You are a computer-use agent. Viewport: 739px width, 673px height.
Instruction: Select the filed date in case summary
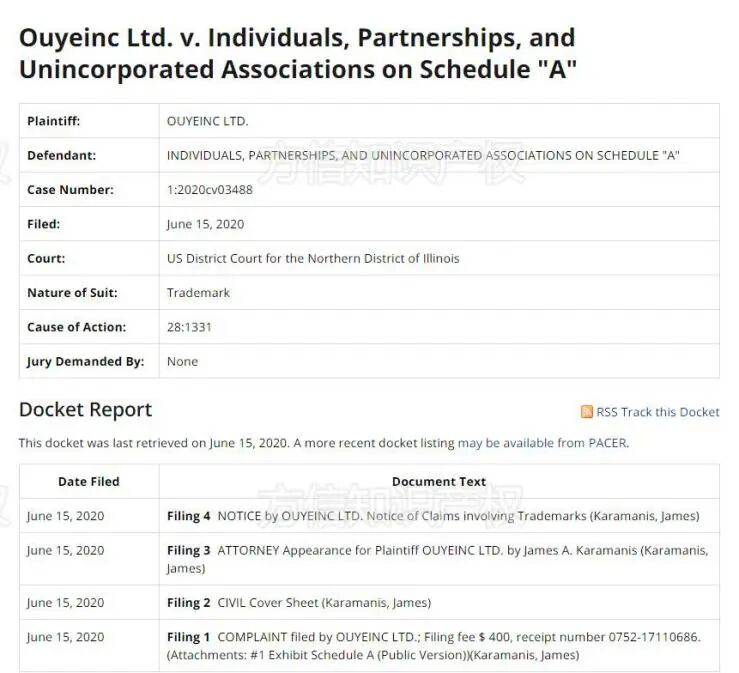coord(205,224)
